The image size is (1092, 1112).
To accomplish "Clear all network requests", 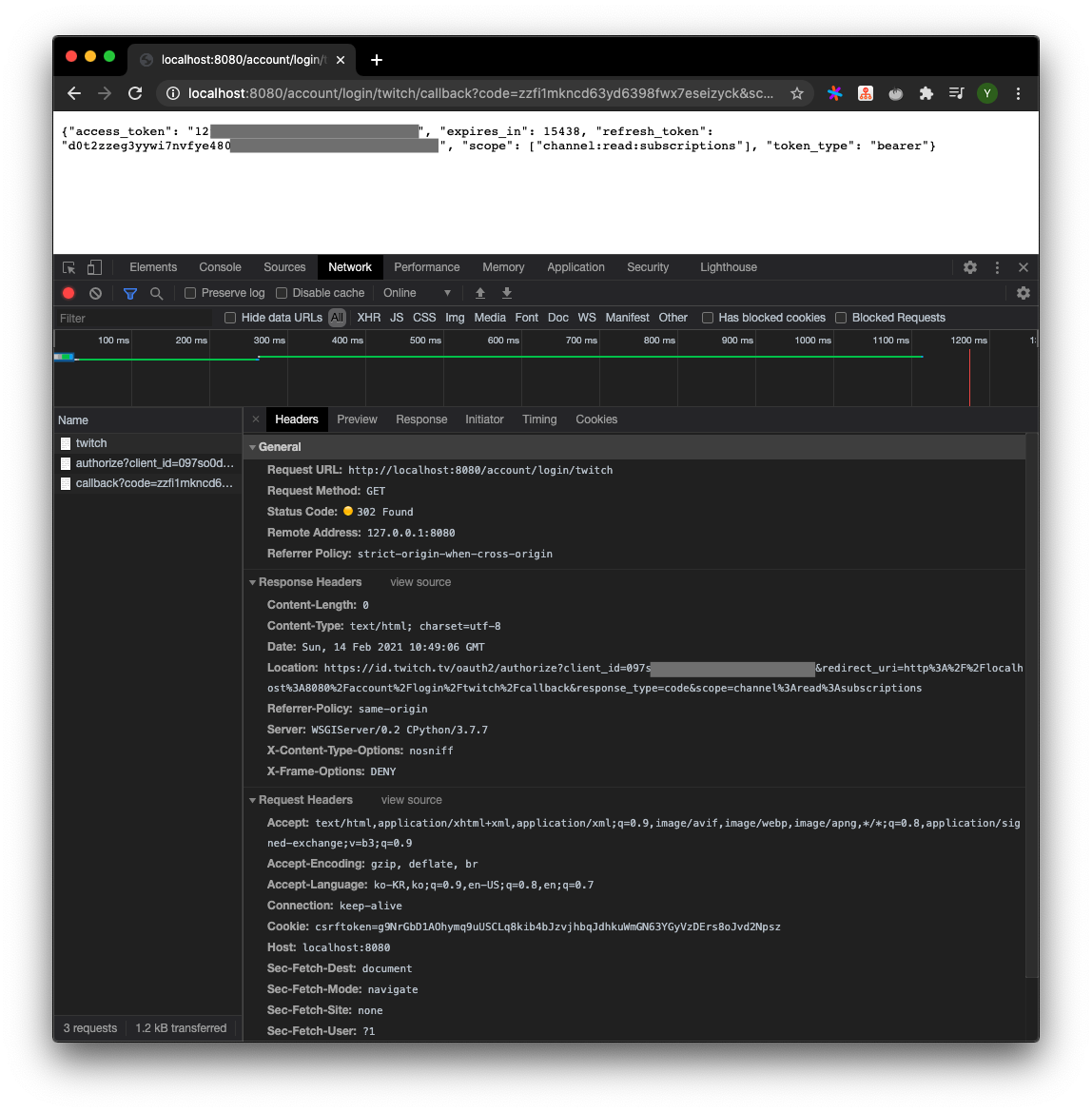I will pyautogui.click(x=94, y=293).
